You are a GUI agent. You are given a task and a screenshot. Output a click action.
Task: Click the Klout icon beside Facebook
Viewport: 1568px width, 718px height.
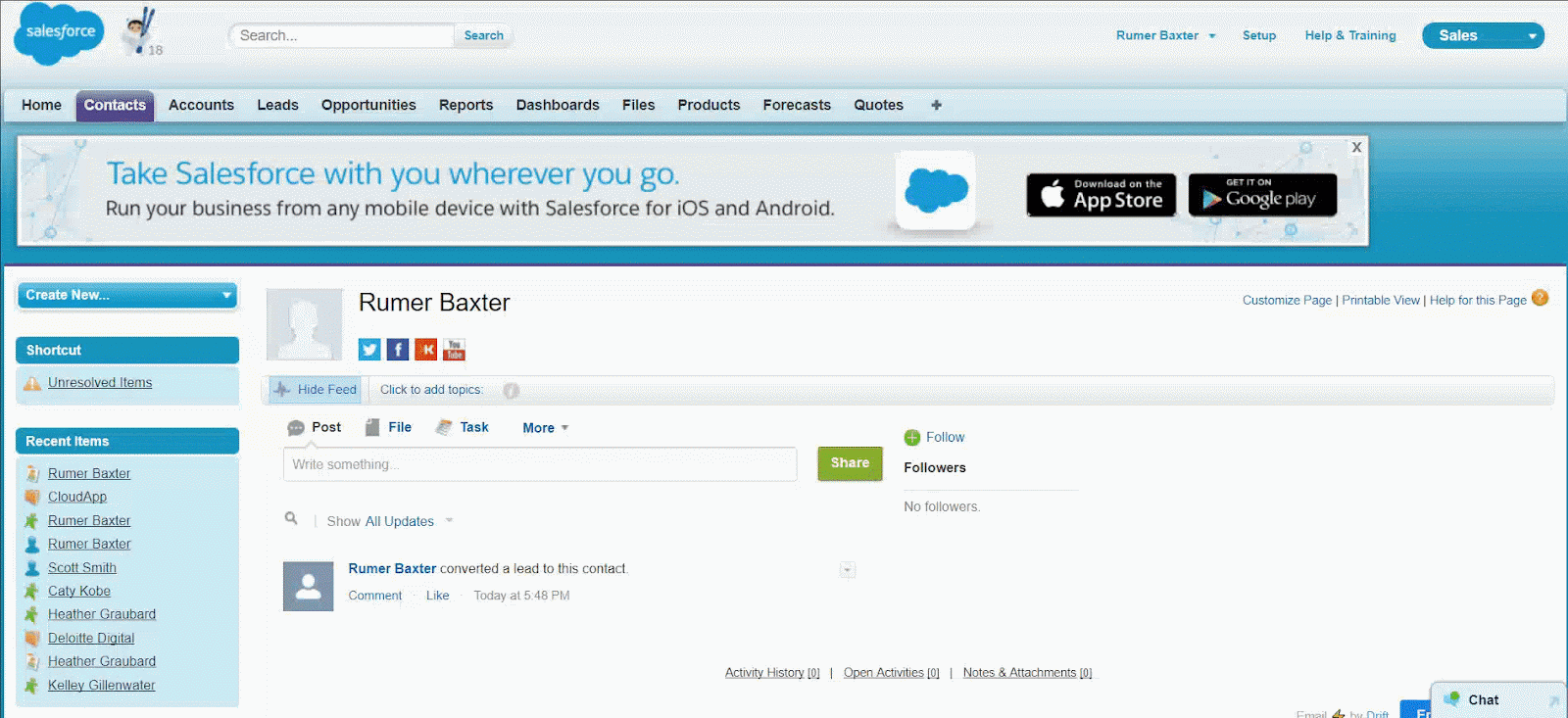(426, 350)
